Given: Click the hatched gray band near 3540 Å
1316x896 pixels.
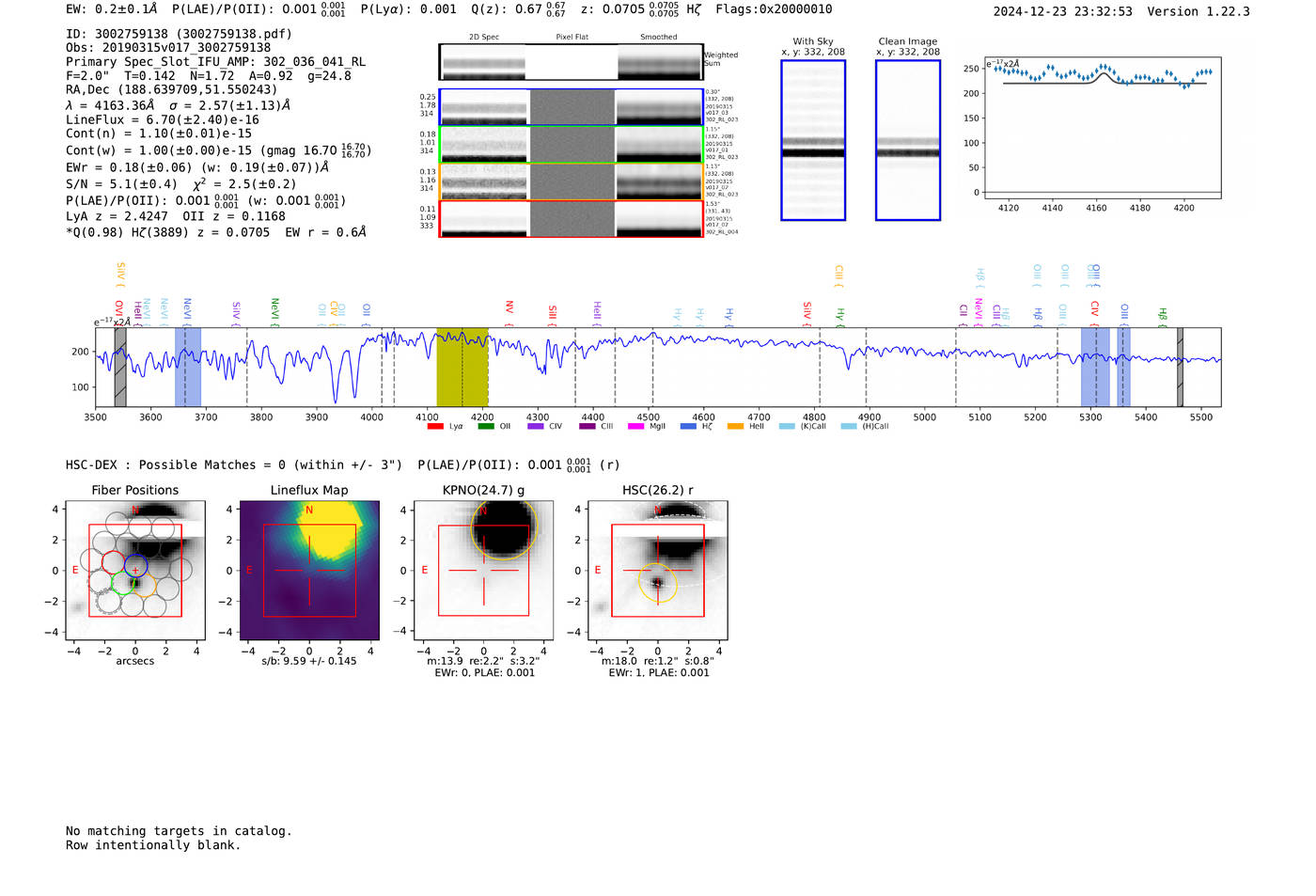Looking at the screenshot, I should [120, 368].
